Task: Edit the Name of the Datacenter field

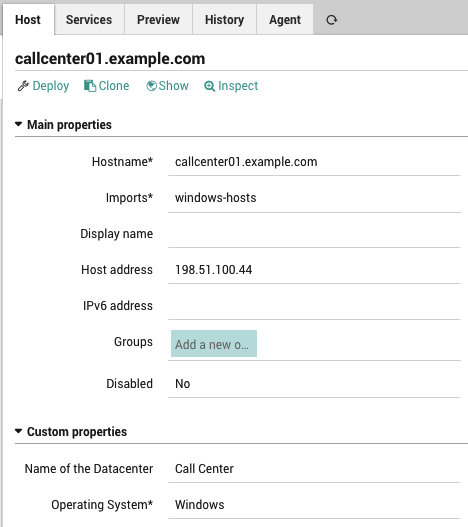Action: [x=314, y=469]
